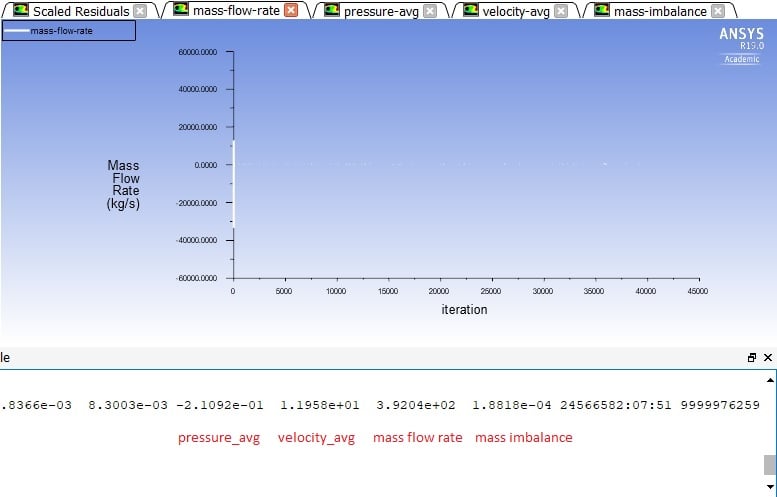This screenshot has height=497, width=777.
Task: Click the console value 1.8818e-04
Action: pyautogui.click(x=511, y=405)
